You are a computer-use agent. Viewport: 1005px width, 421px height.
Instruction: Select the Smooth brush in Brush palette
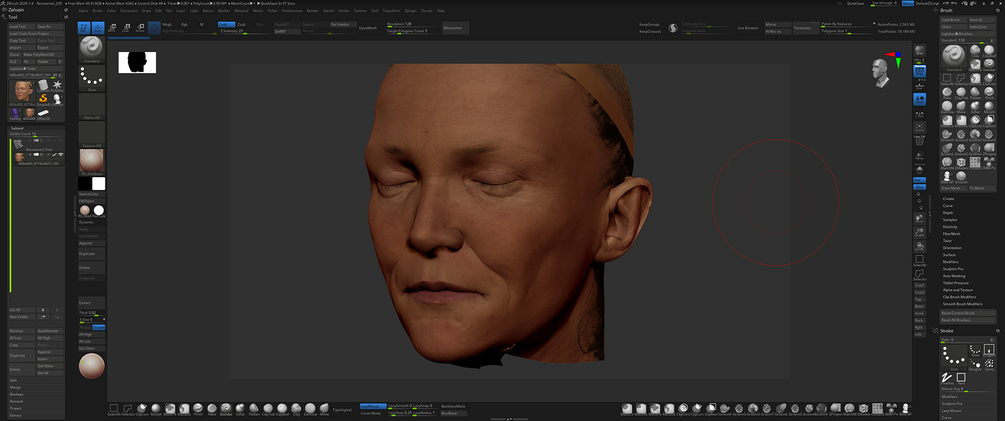pos(960,177)
